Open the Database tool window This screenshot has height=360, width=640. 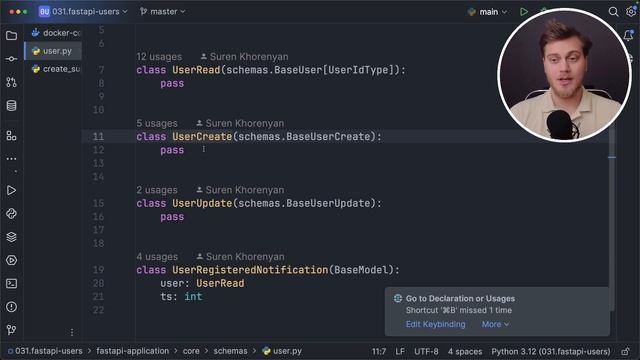coord(11,106)
